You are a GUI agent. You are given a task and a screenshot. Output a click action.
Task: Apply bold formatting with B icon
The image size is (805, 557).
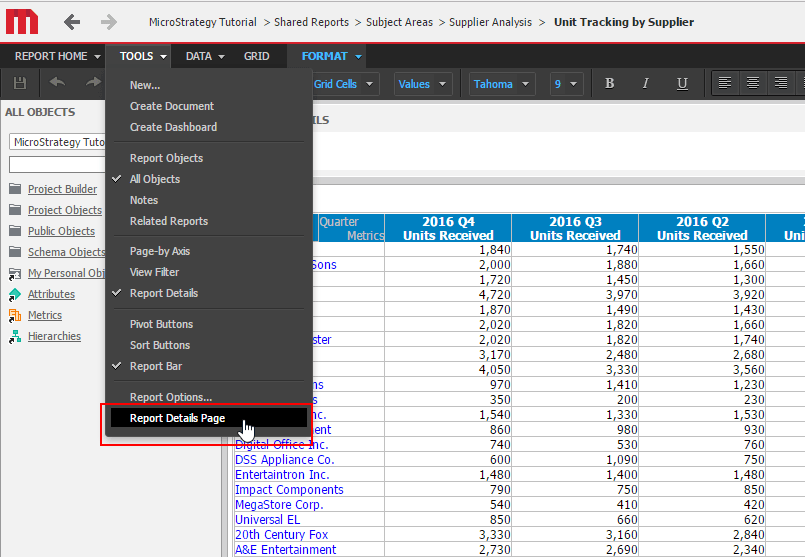(x=610, y=84)
